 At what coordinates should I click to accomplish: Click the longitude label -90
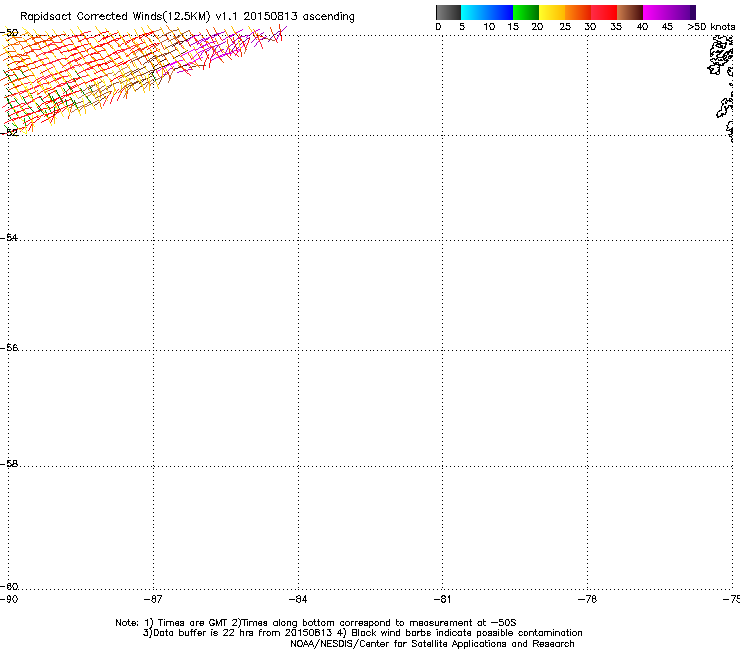9,599
